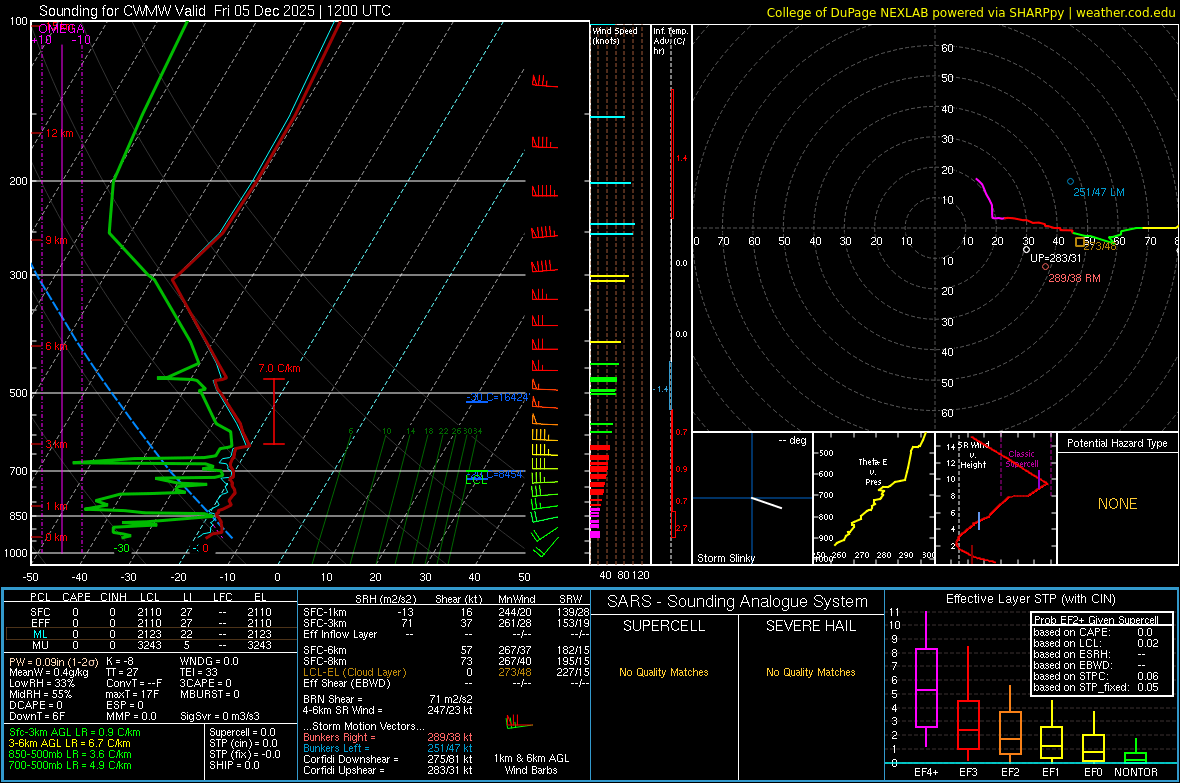Click the SARS - Sounding Analogue System title
The width and height of the screenshot is (1180, 783).
(738, 602)
